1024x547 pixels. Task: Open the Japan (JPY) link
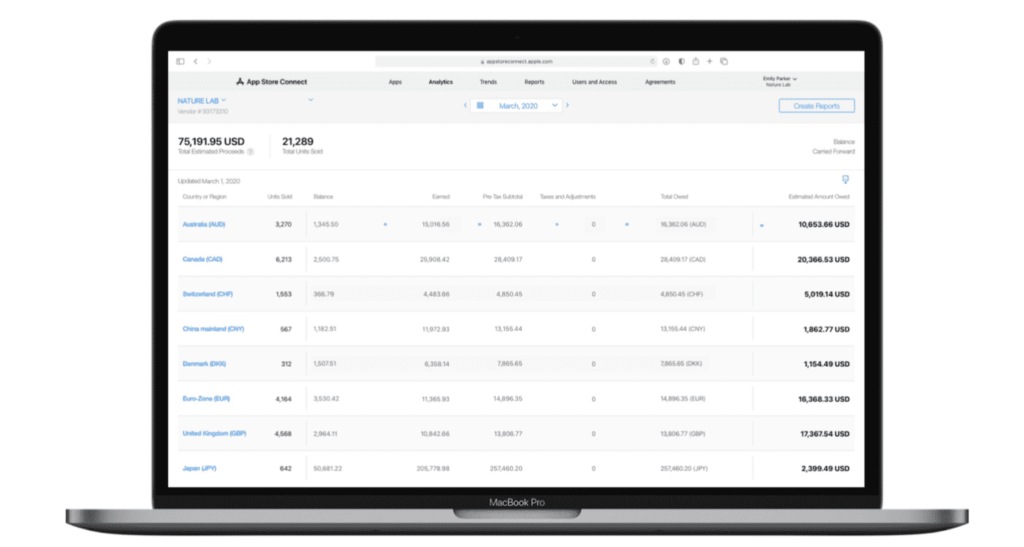click(199, 469)
